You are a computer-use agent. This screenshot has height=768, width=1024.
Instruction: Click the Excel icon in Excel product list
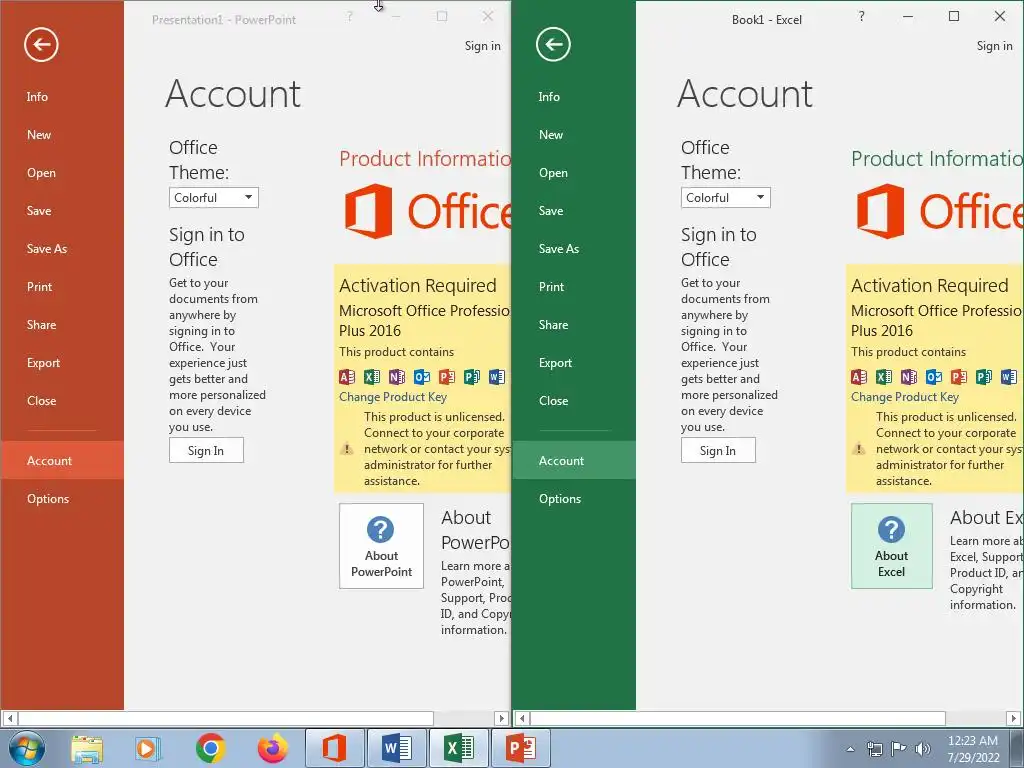[884, 377]
